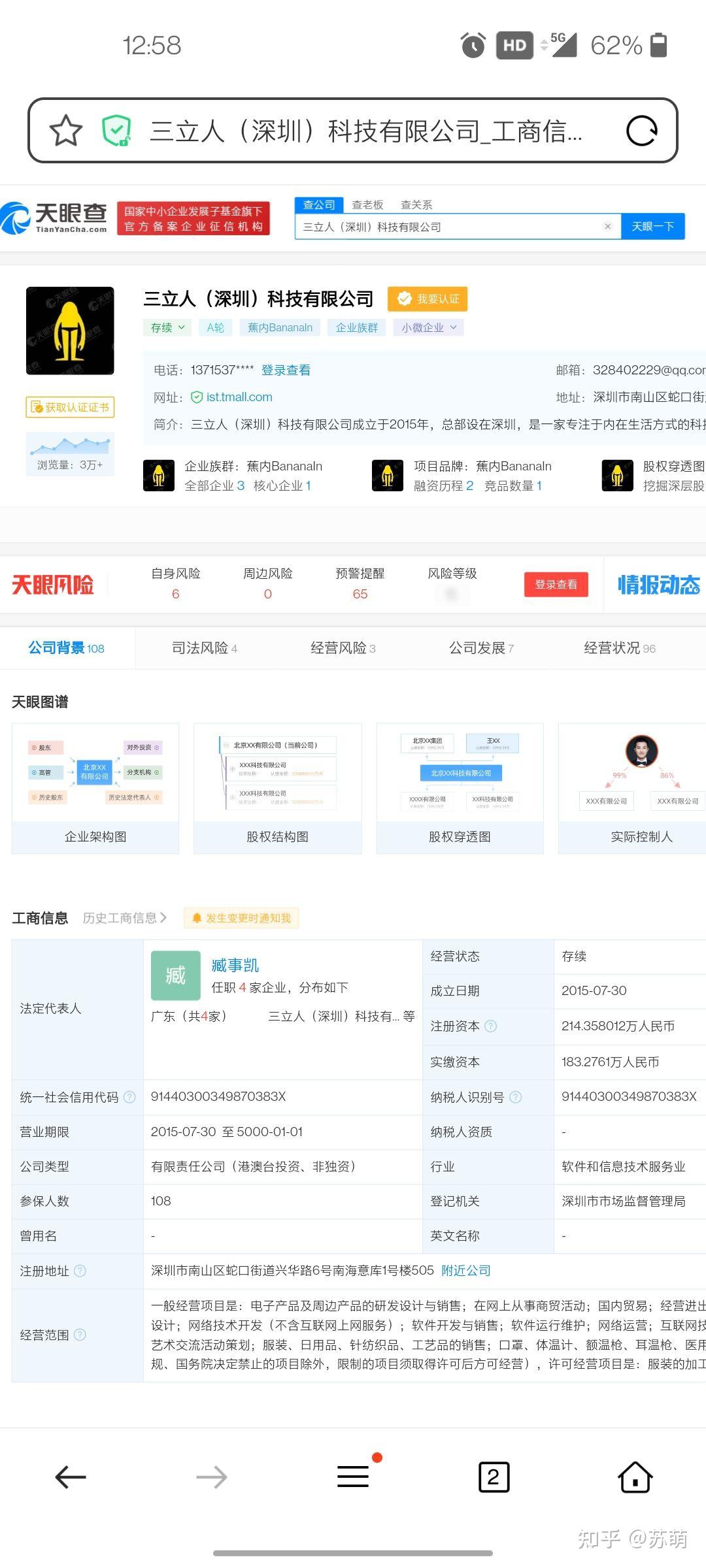706x1568 pixels.
Task: Open the tab switcher showing 2
Action: click(x=494, y=1477)
